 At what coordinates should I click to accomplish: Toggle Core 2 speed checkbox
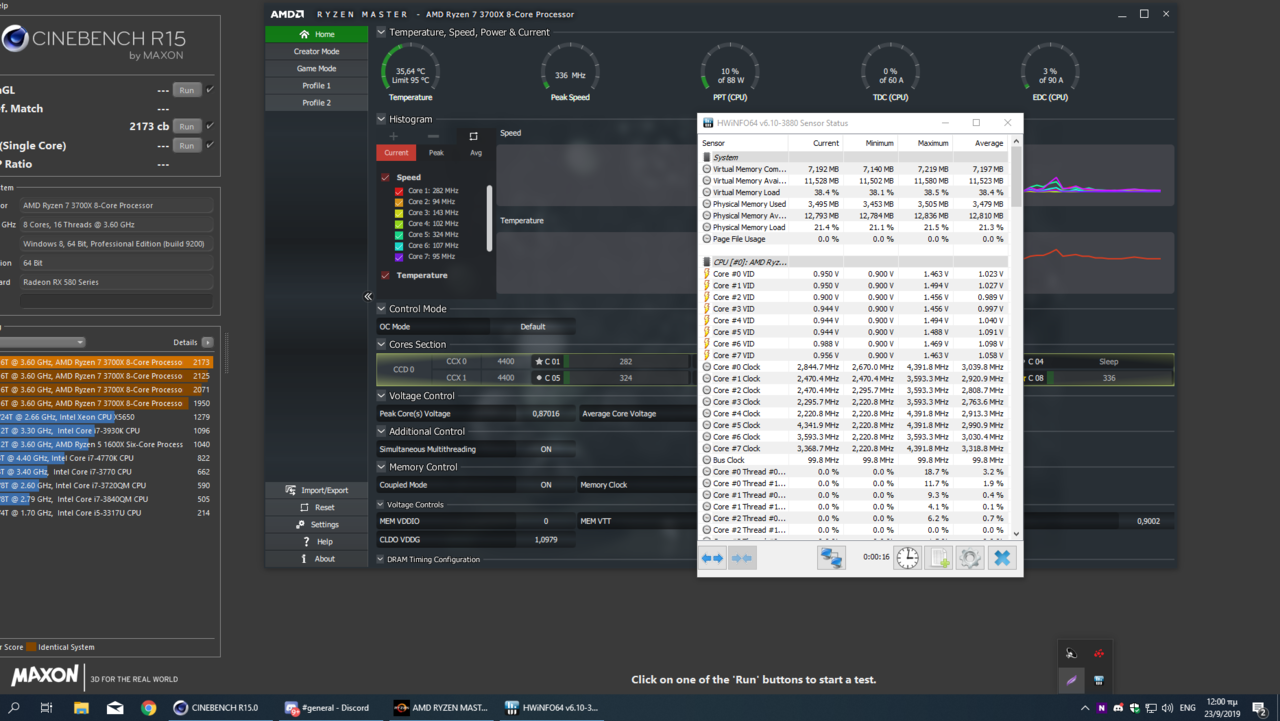399,201
